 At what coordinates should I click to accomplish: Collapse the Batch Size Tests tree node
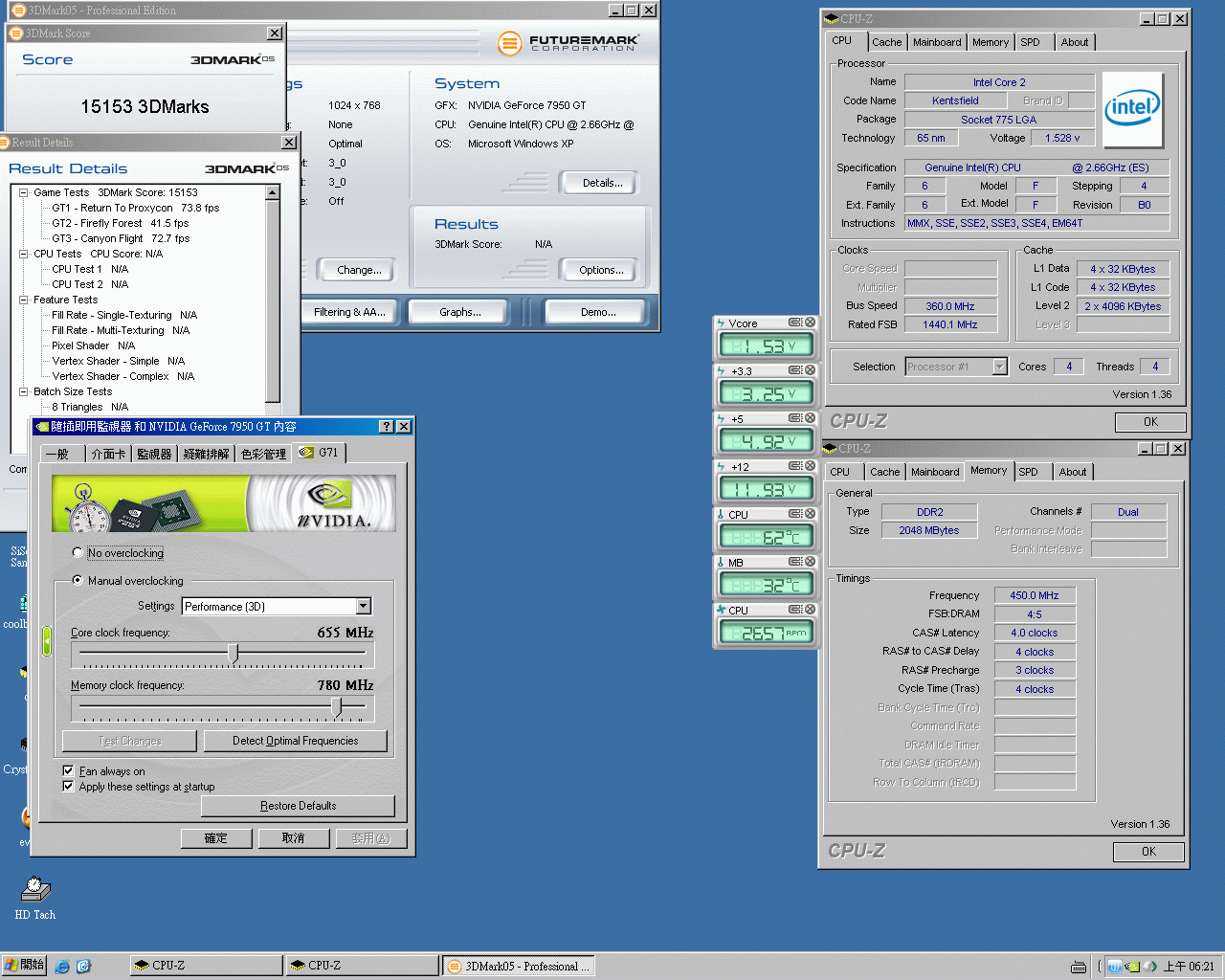(x=24, y=391)
